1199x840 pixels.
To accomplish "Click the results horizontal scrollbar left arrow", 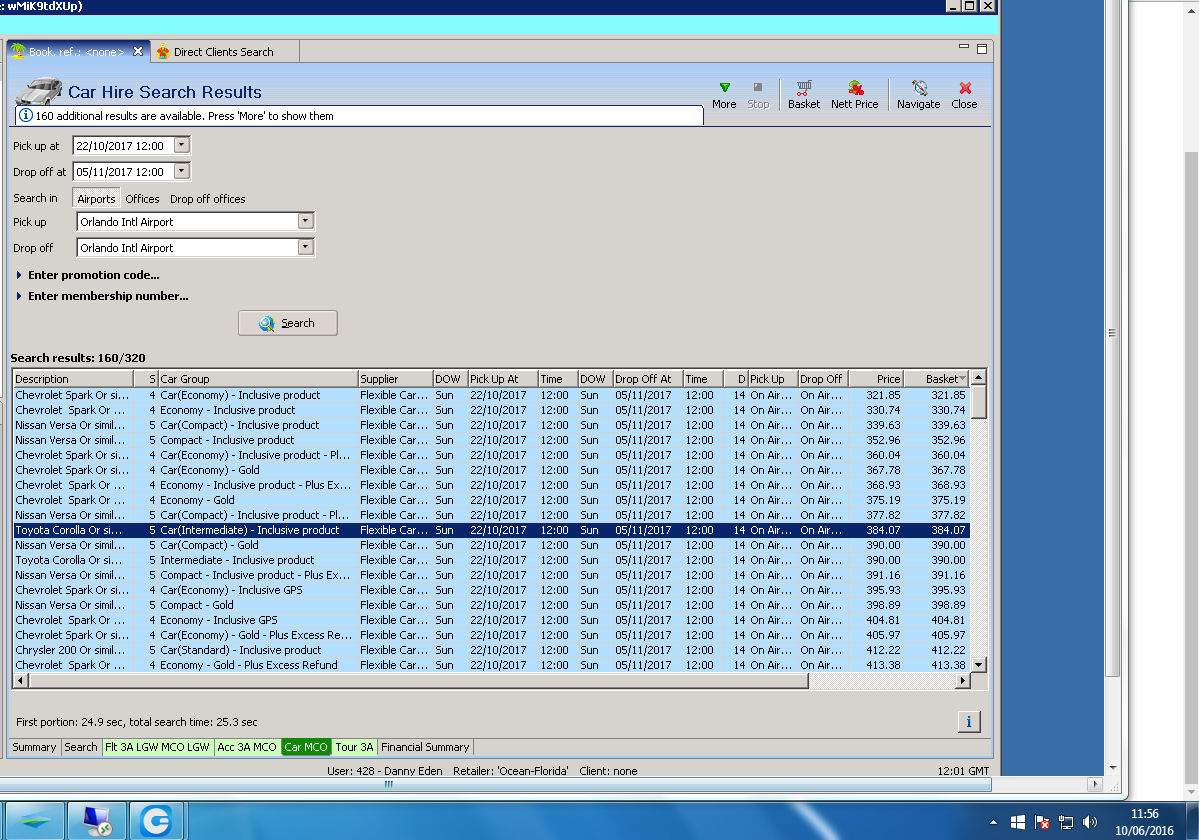I will coord(20,680).
